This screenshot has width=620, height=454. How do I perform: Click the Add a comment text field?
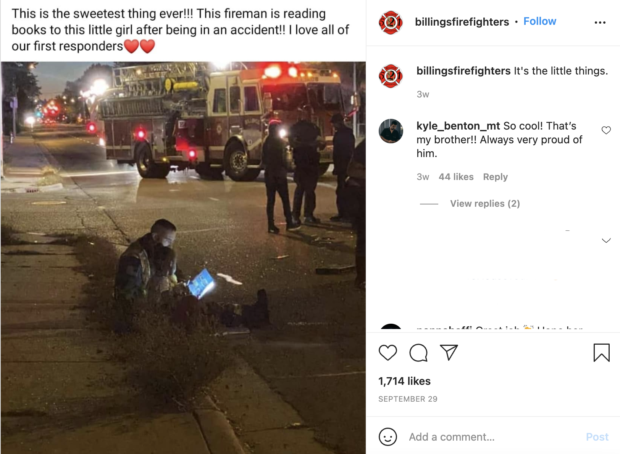tap(494, 437)
